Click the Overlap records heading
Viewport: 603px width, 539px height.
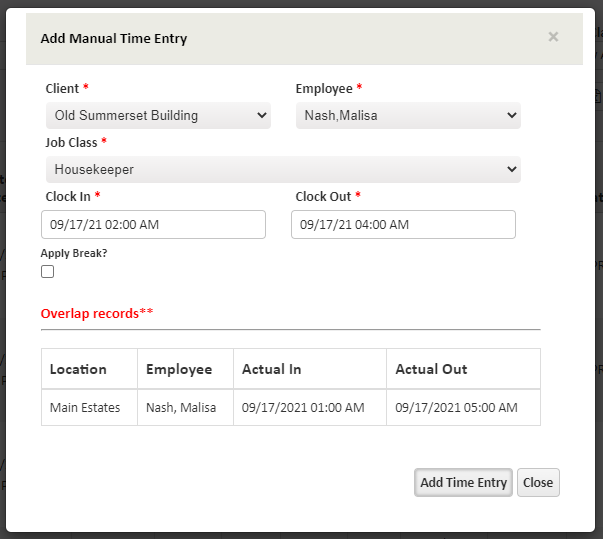[97, 313]
